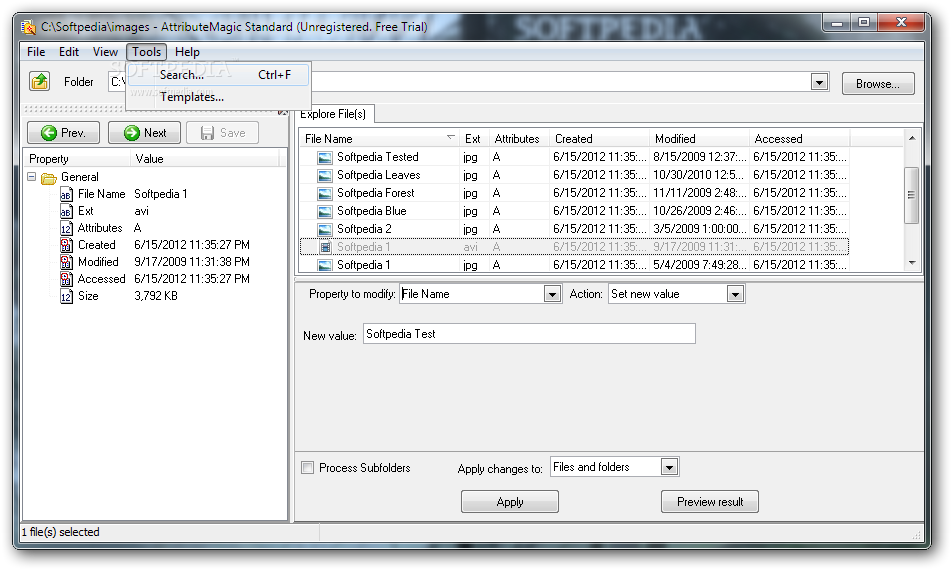Viewport: 952px width, 570px height.
Task: Click the File Name property icon
Action: point(66,194)
